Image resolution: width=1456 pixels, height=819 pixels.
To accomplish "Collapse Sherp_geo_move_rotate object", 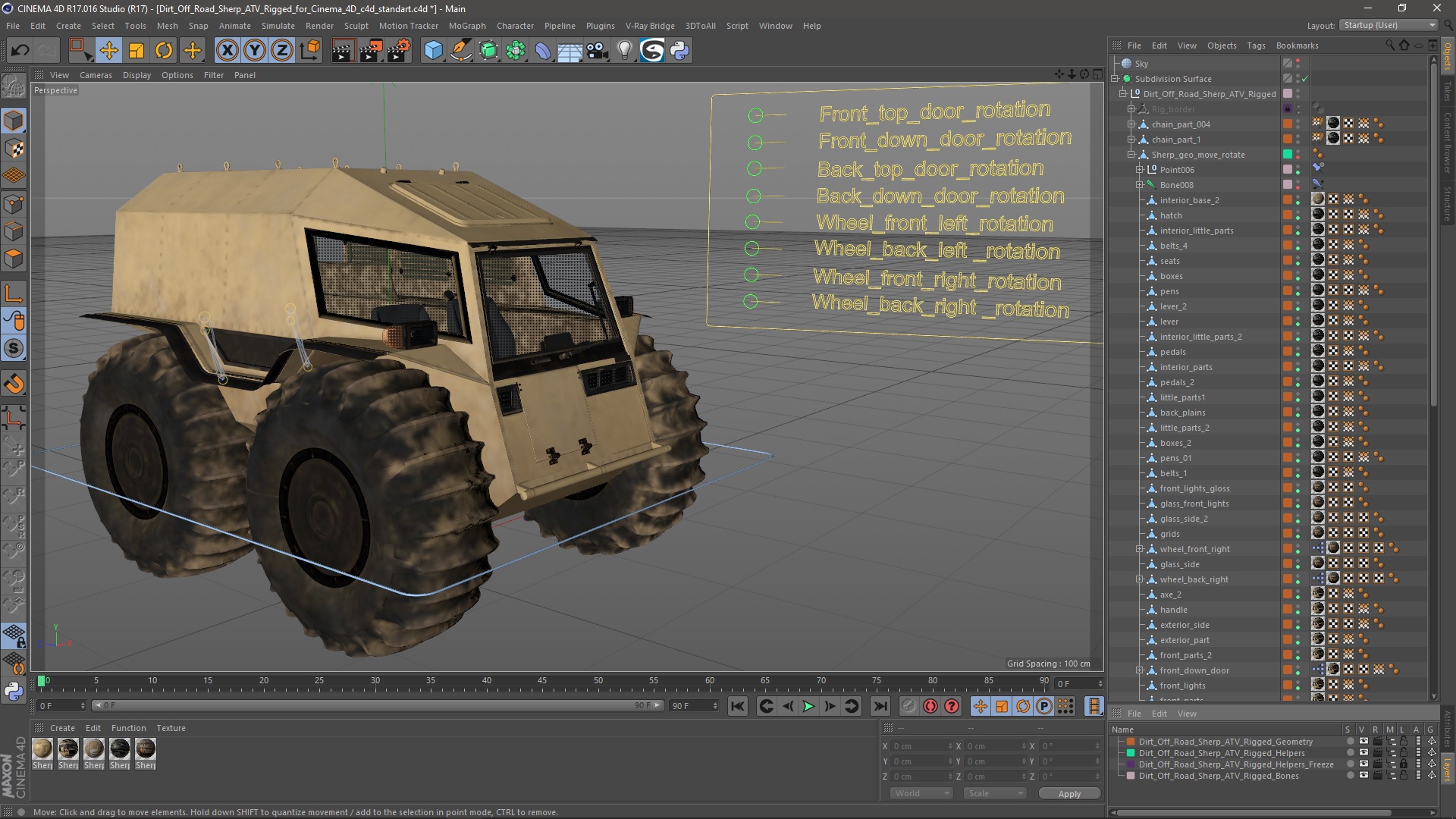I will pyautogui.click(x=1131, y=155).
